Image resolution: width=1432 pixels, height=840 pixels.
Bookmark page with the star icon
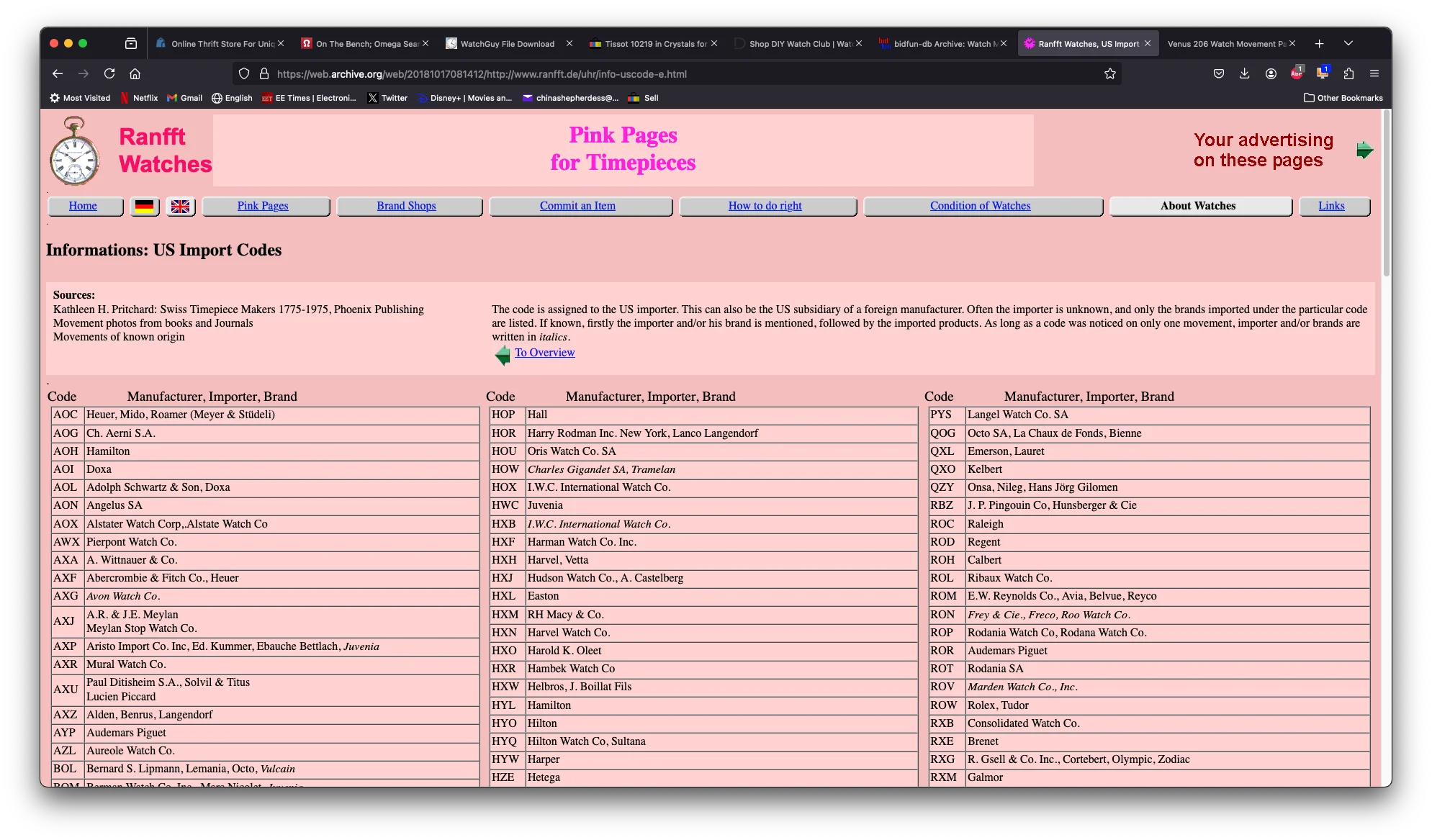click(x=1109, y=73)
